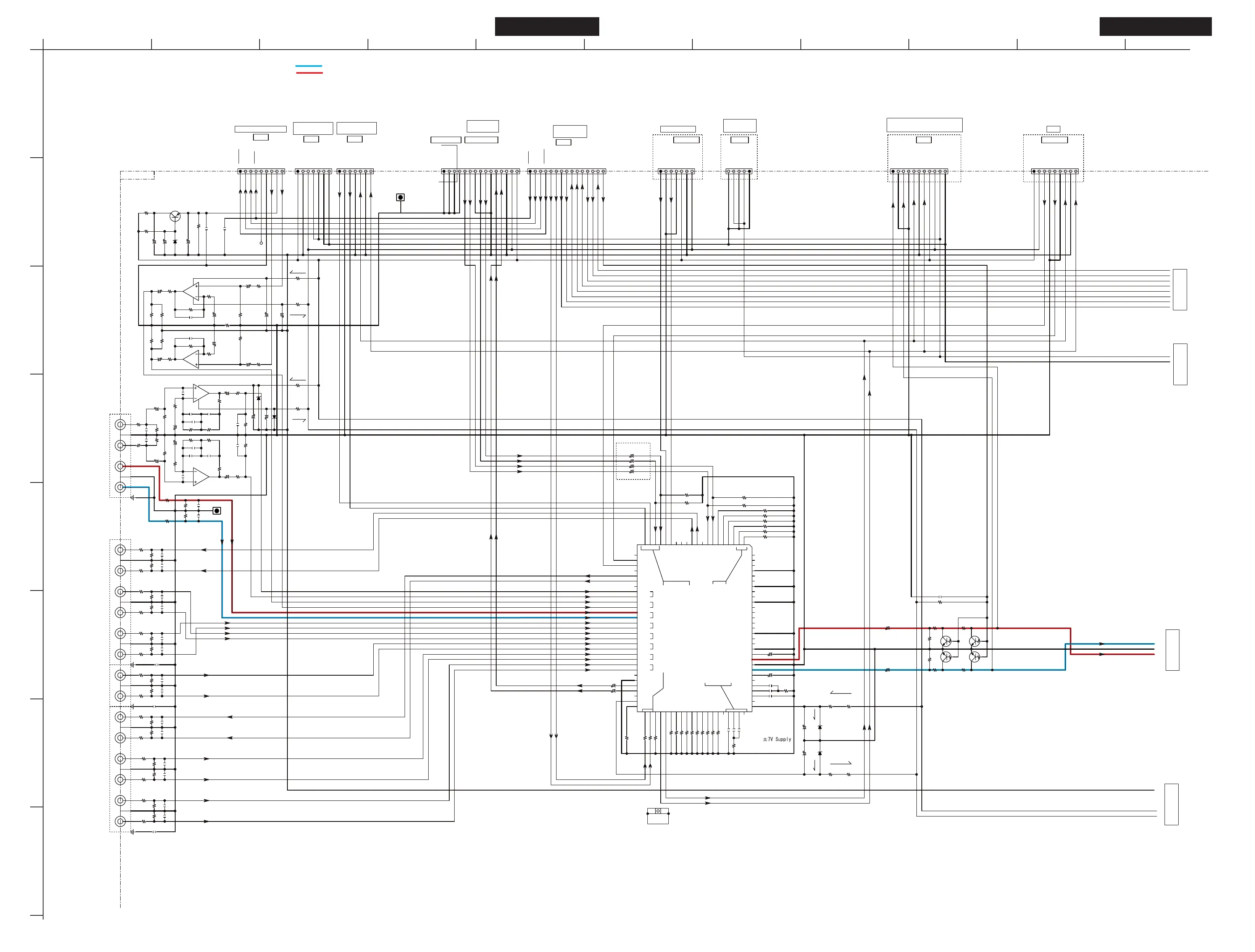Click the topmost connector box on right edge
This screenshot has width=1255, height=952.
tap(1179, 289)
